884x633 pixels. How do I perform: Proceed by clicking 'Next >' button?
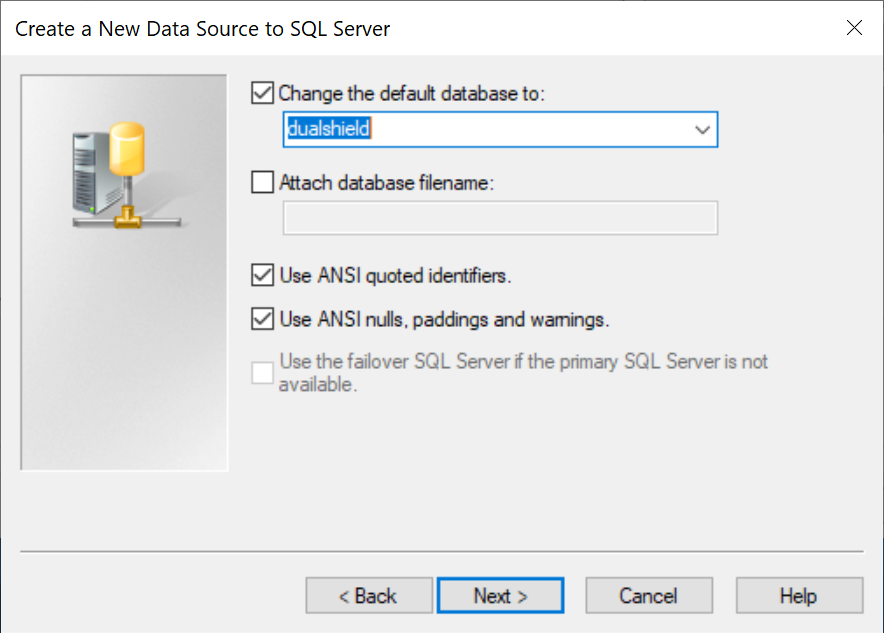tap(500, 596)
